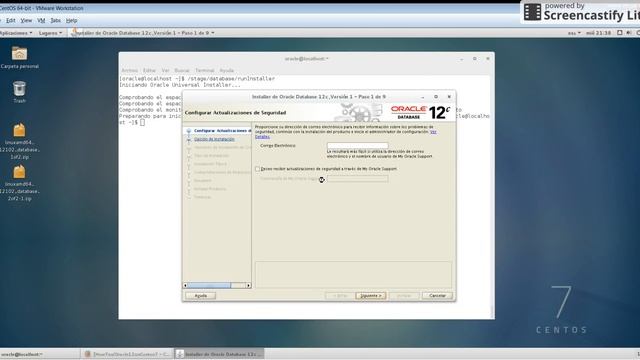Minimize the Oracle installer window
This screenshot has width=640, height=360.
pyautogui.click(x=423, y=97)
